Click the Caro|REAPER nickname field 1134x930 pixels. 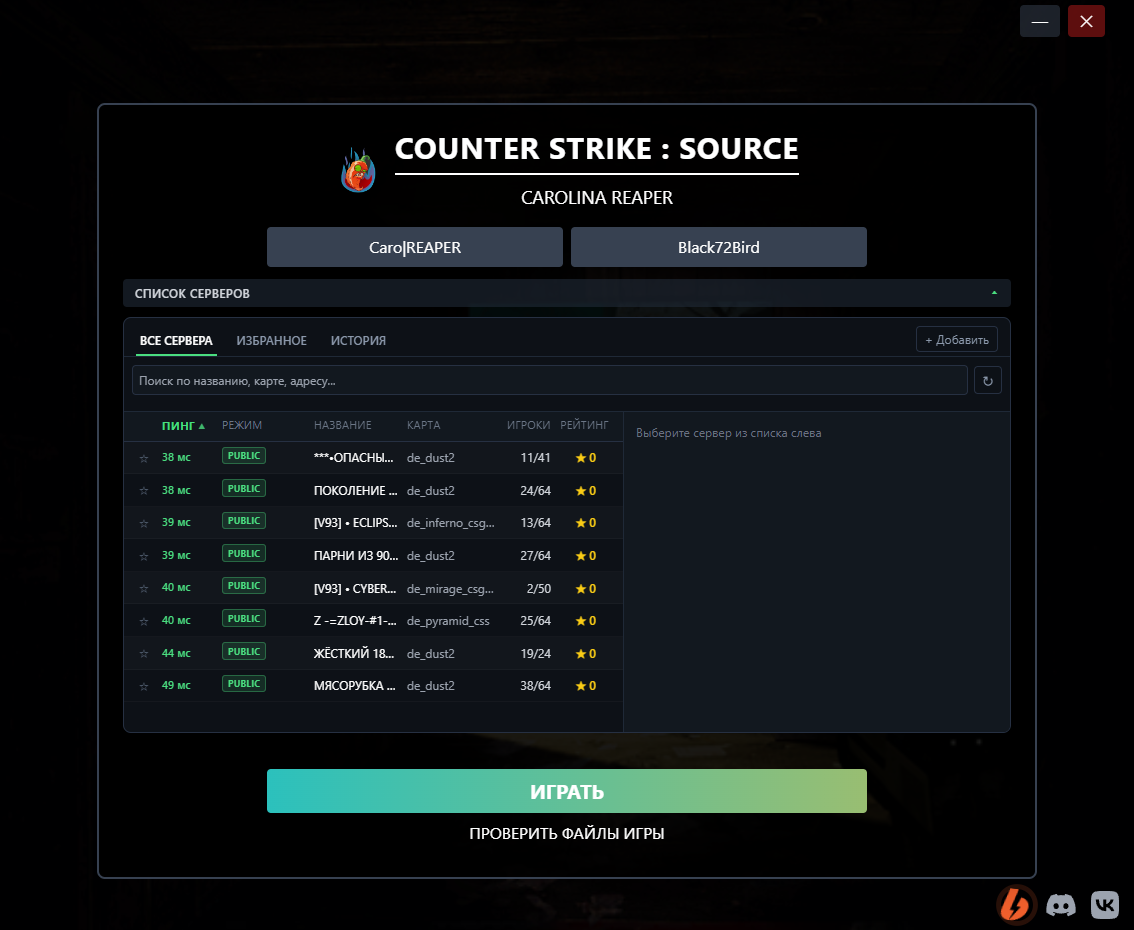click(415, 247)
